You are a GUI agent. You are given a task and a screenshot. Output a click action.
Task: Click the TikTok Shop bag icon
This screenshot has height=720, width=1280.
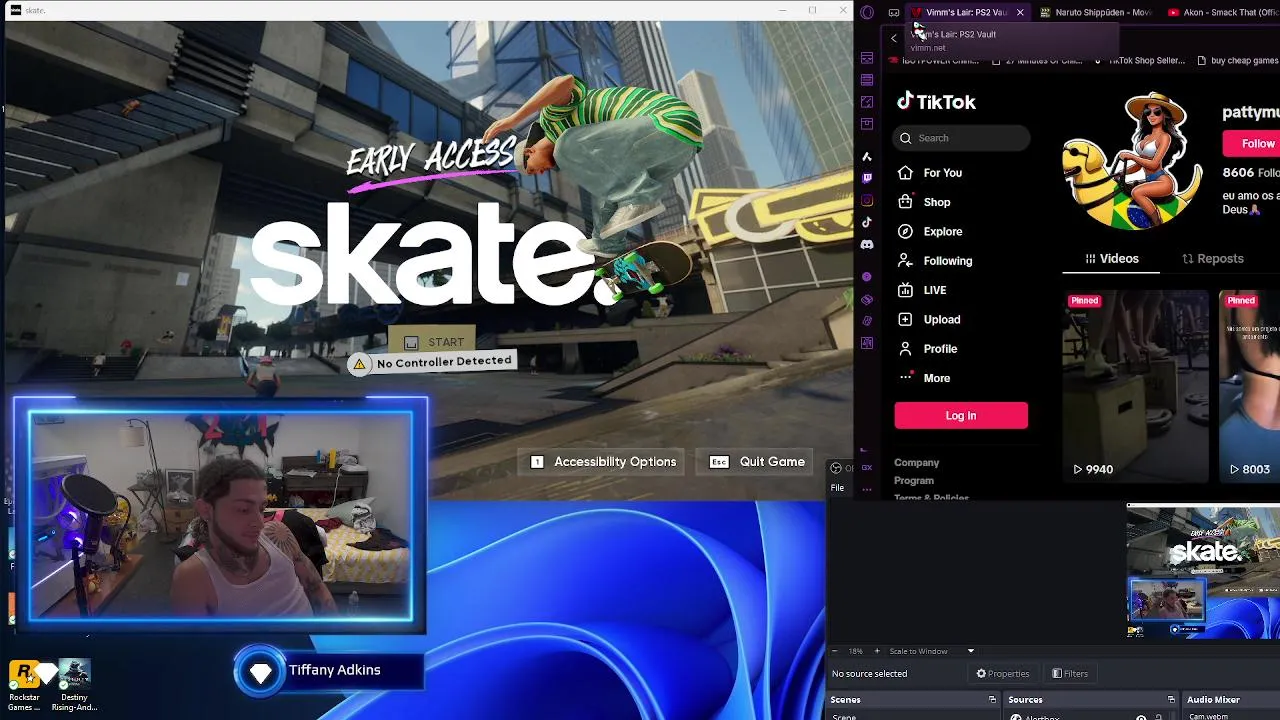(x=905, y=202)
